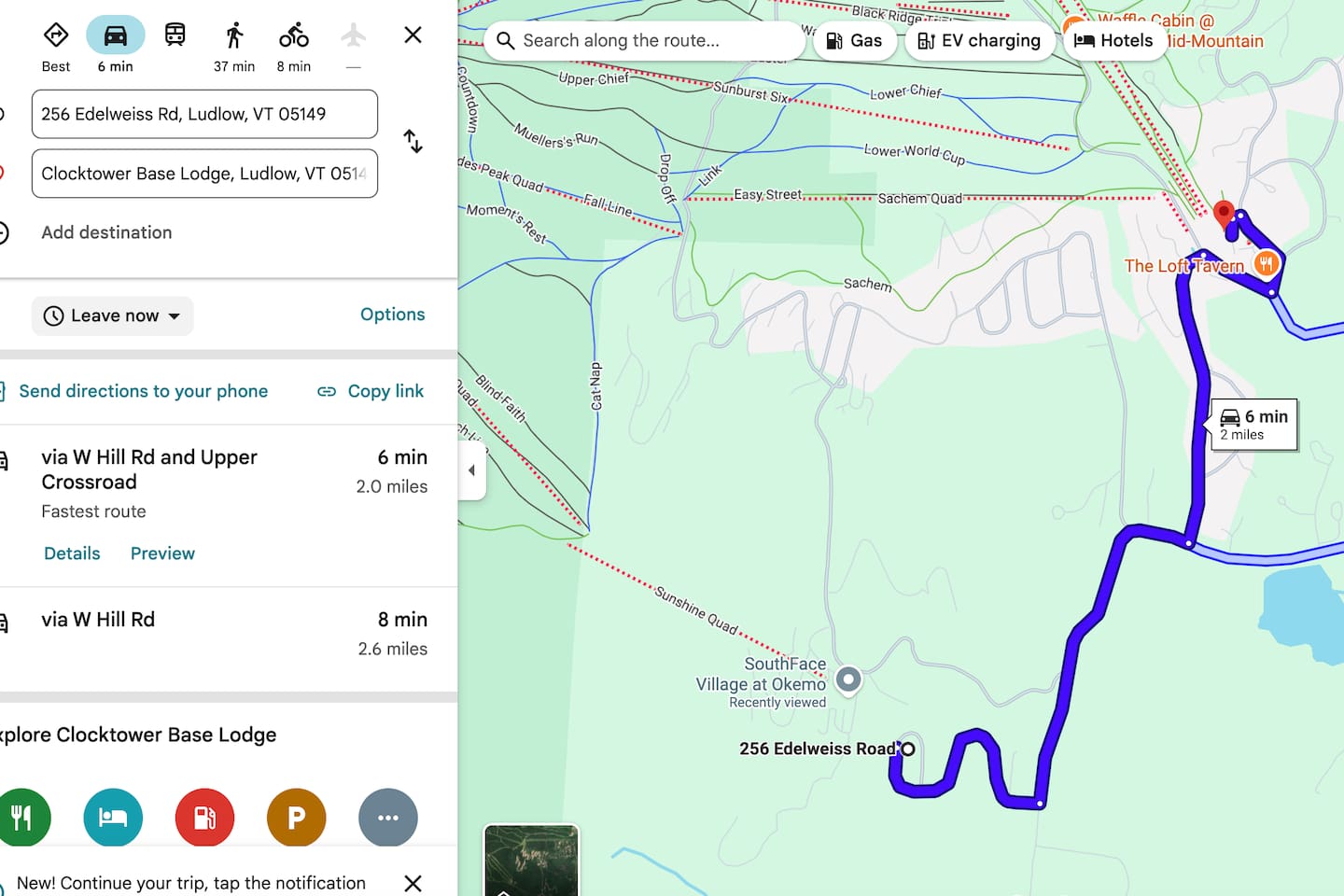Collapse the side panel arrow
The width and height of the screenshot is (1344, 896).
[x=471, y=470]
